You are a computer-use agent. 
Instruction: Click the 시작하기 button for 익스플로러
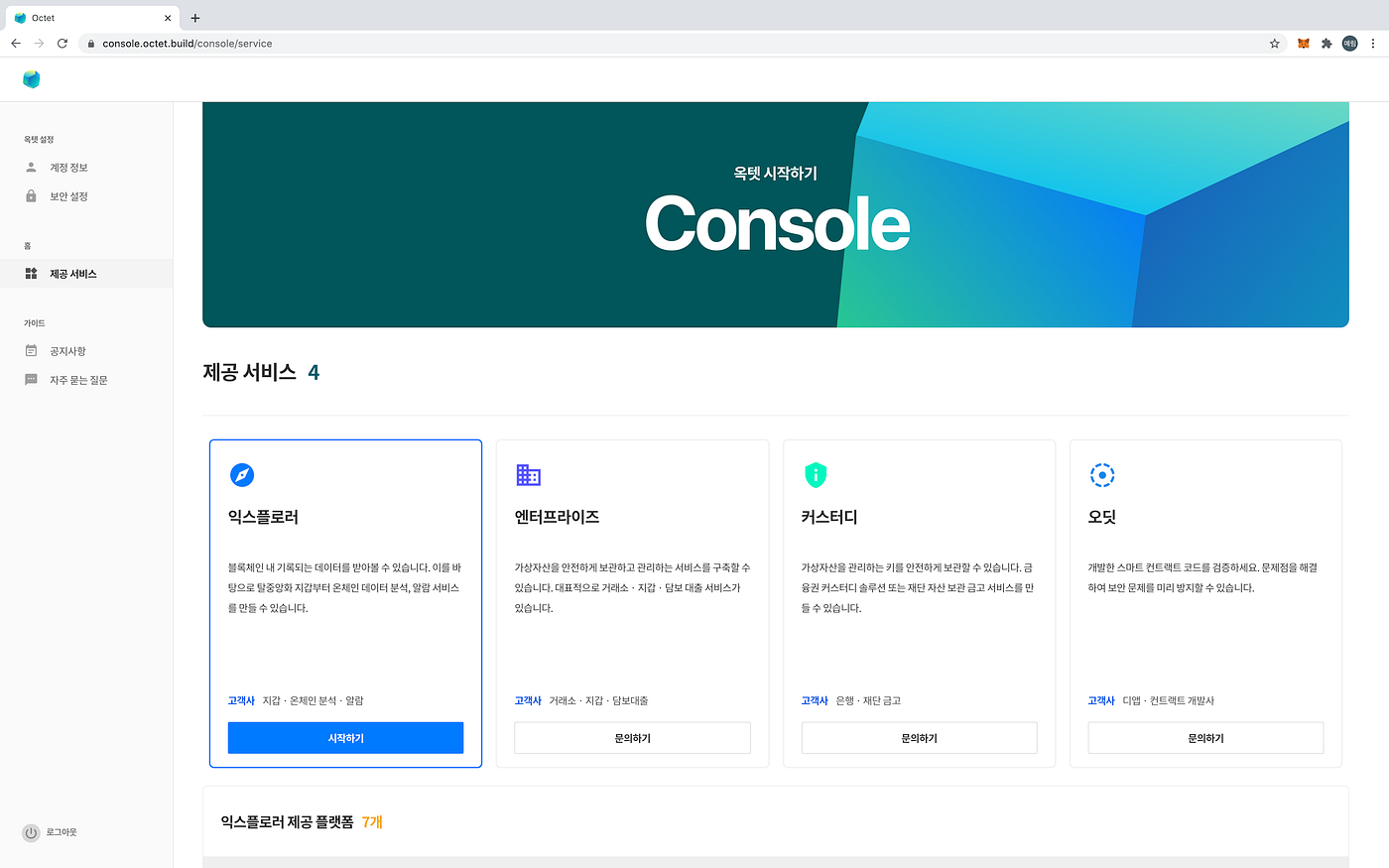pyautogui.click(x=345, y=738)
